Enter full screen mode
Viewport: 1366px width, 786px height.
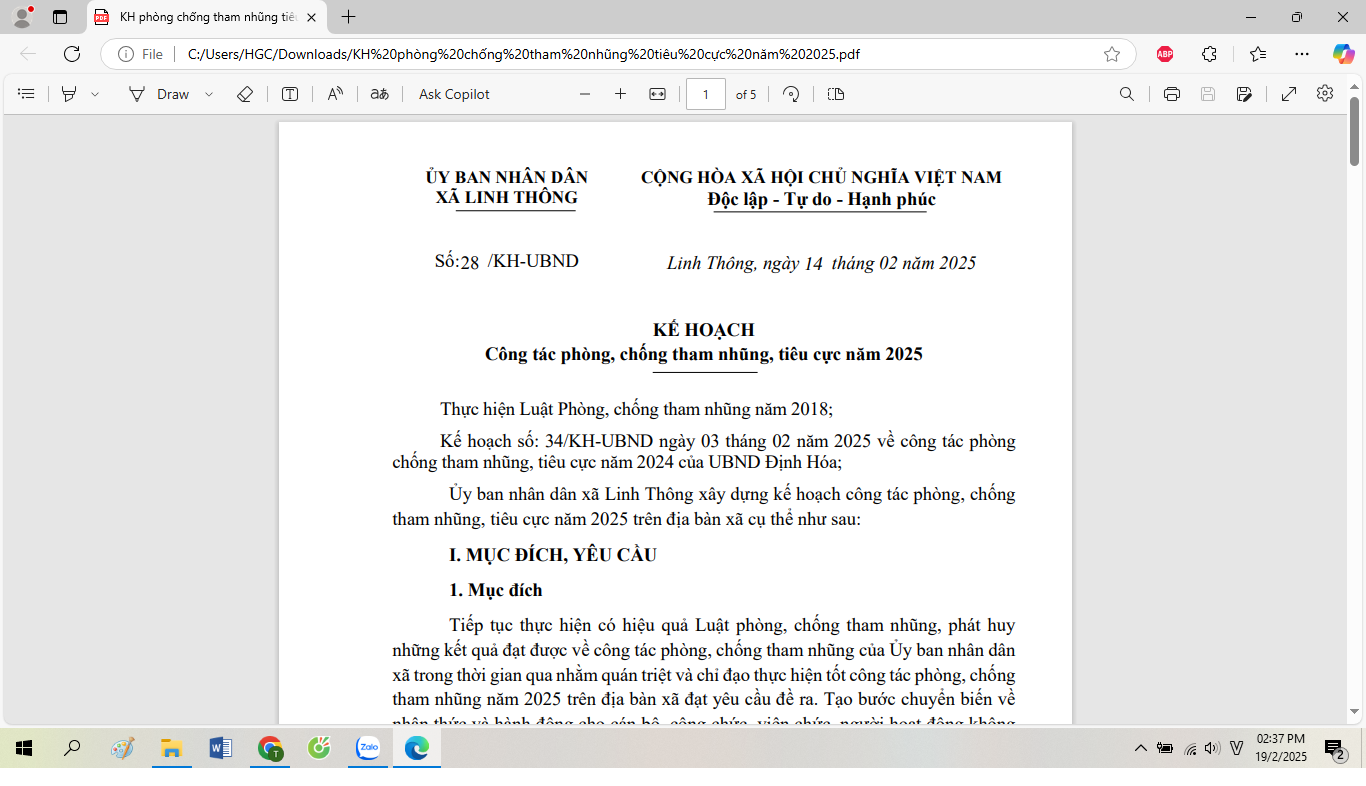click(x=1289, y=94)
